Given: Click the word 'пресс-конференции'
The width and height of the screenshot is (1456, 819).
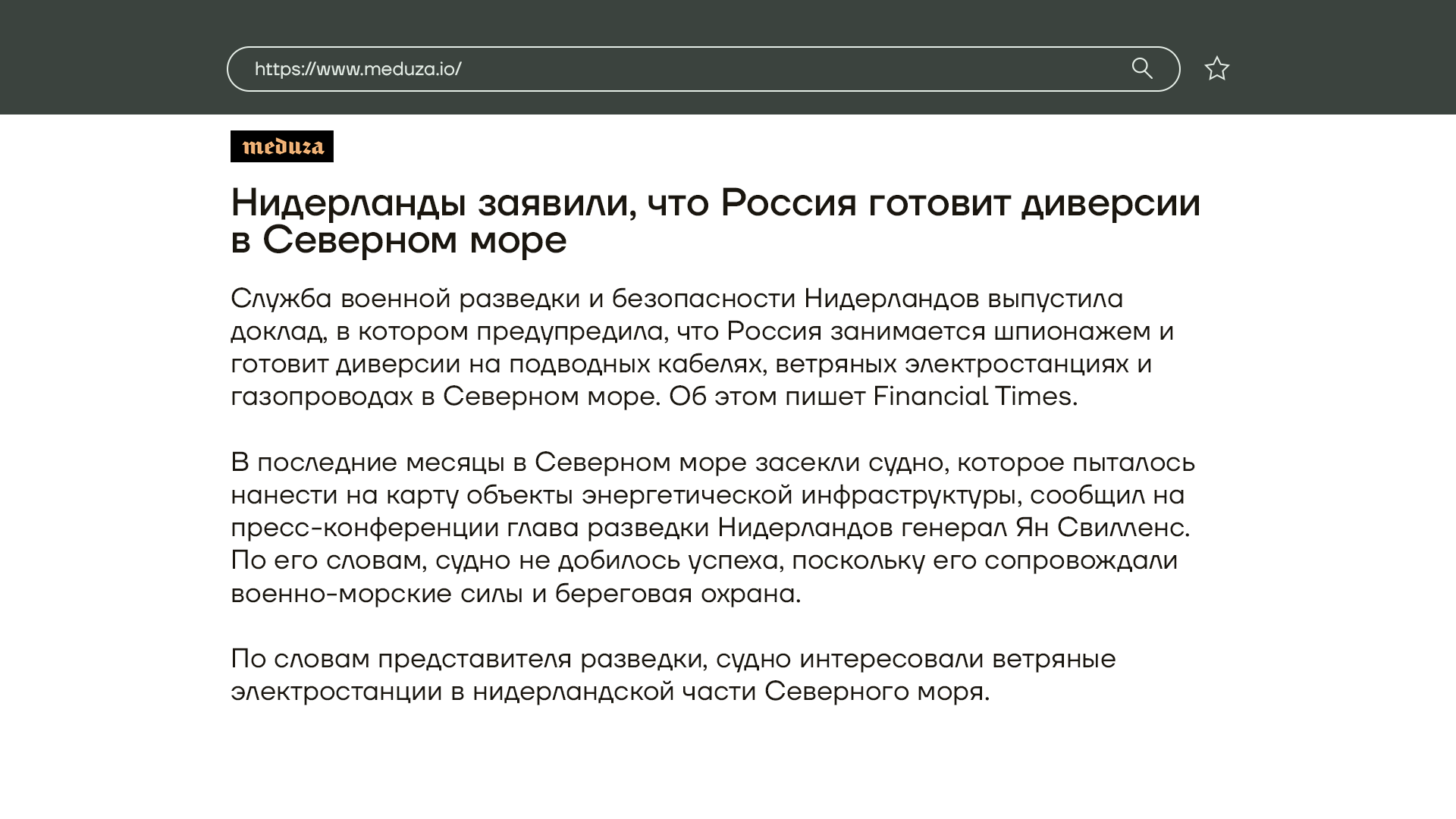Looking at the screenshot, I should pyautogui.click(x=364, y=528).
